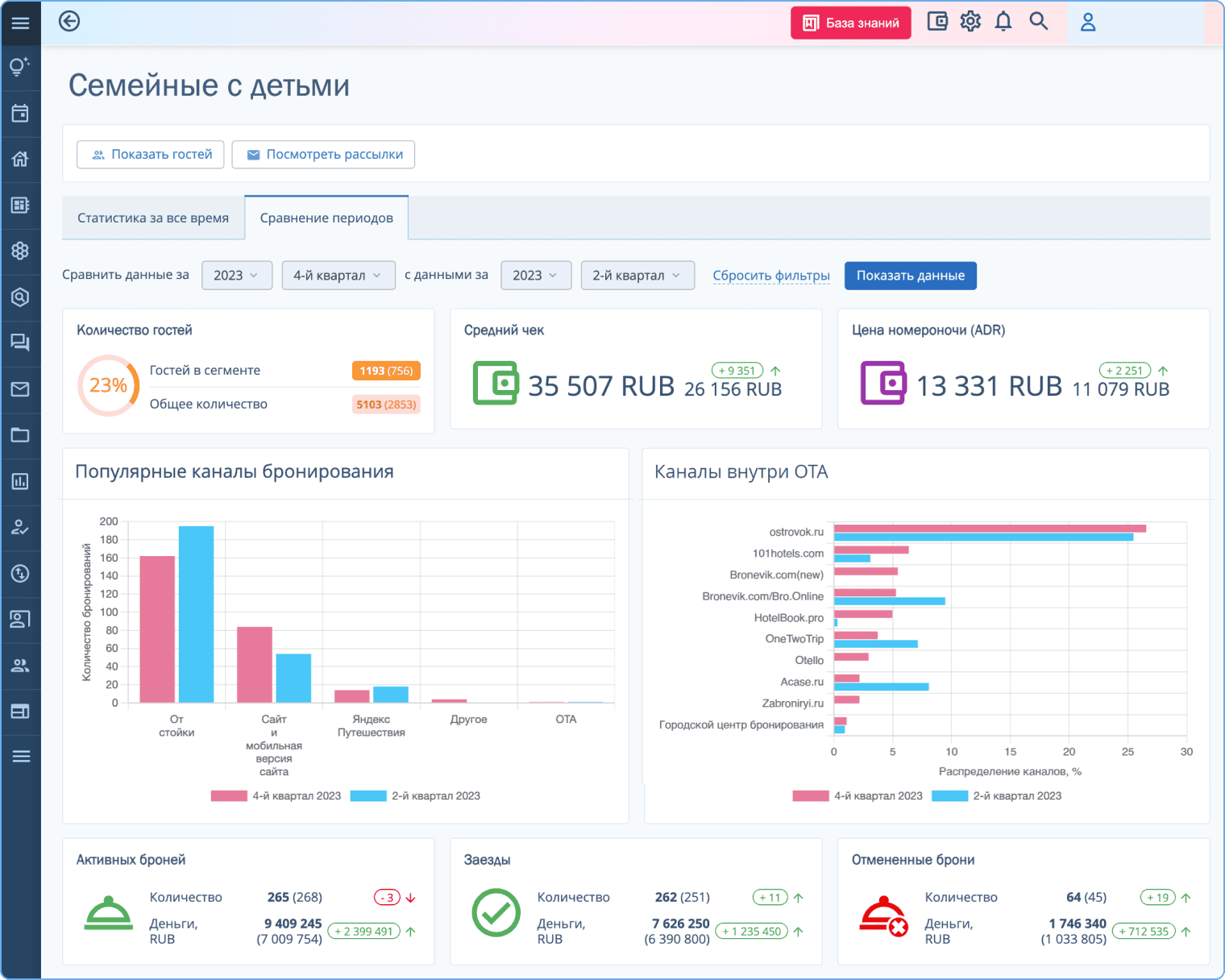Open the flower-shaped sidebar icon
This screenshot has width=1225, height=980.
click(20, 251)
